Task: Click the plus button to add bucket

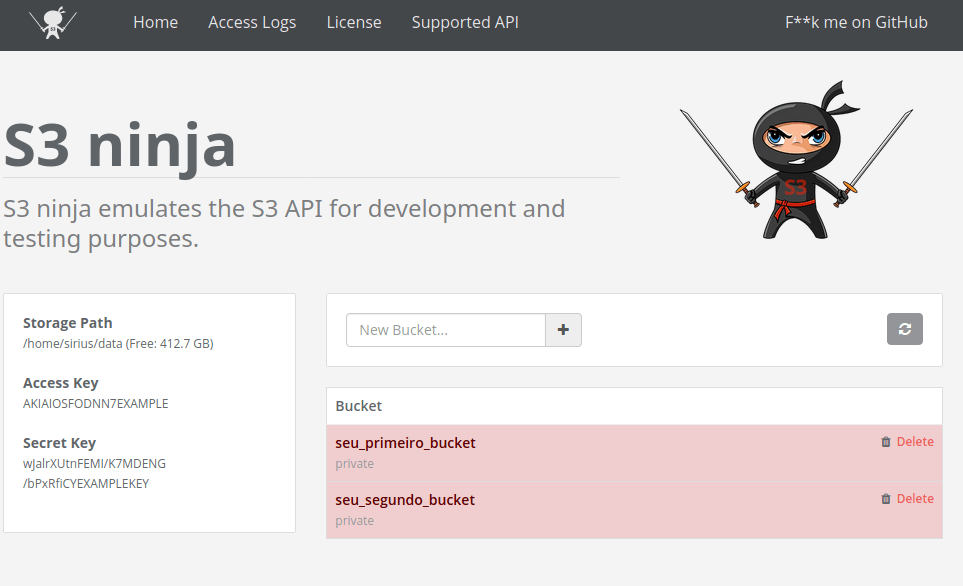Action: pyautogui.click(x=563, y=330)
